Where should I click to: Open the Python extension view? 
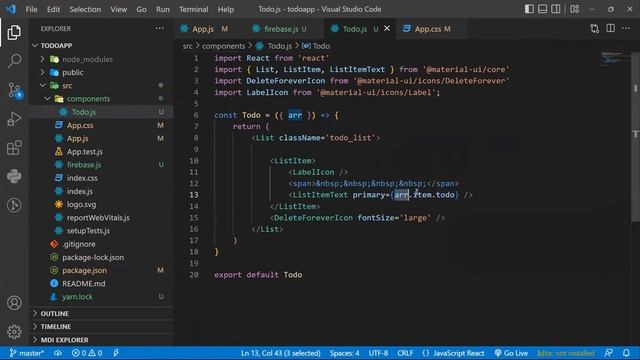pyautogui.click(x=14, y=176)
